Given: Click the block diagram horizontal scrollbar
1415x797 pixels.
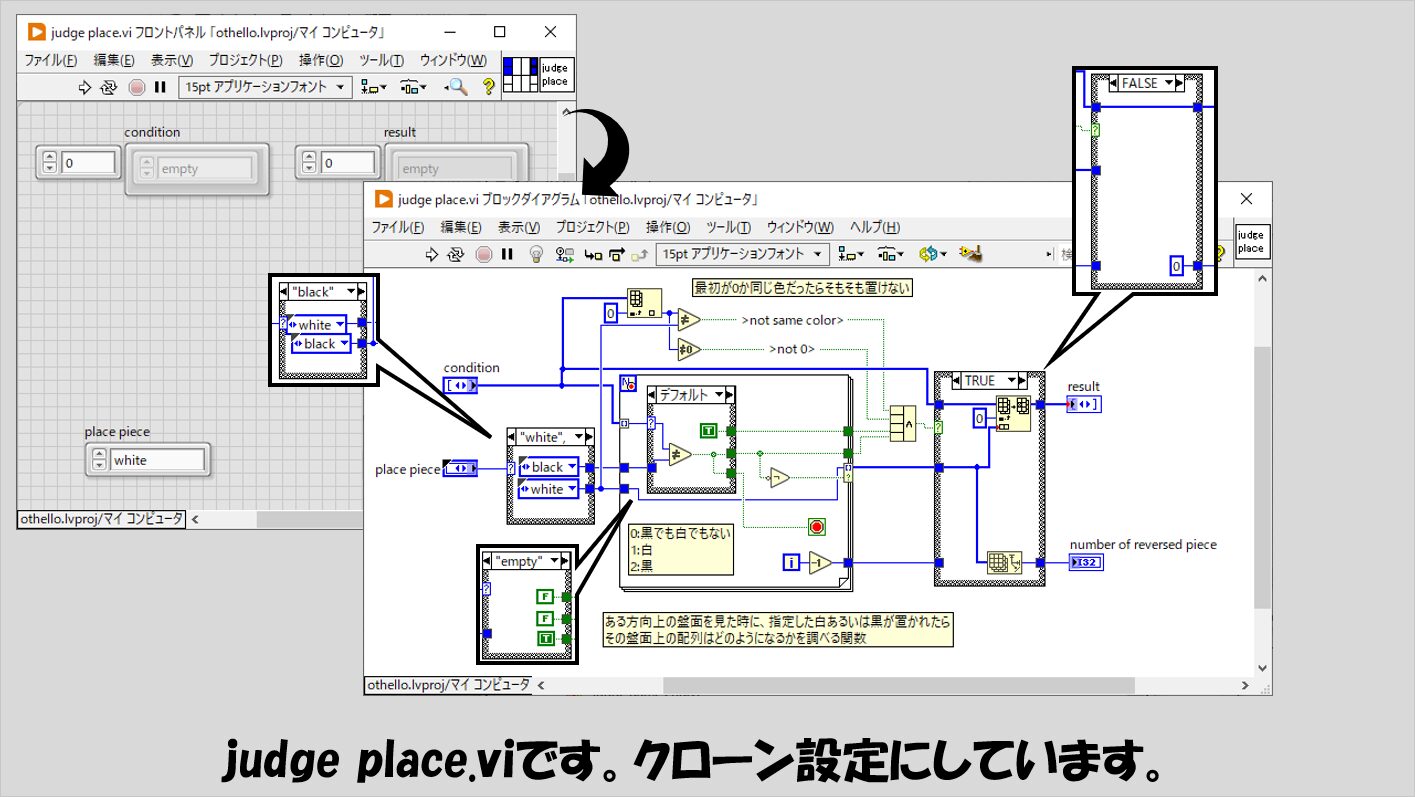Looking at the screenshot, I should pyautogui.click(x=900, y=685).
